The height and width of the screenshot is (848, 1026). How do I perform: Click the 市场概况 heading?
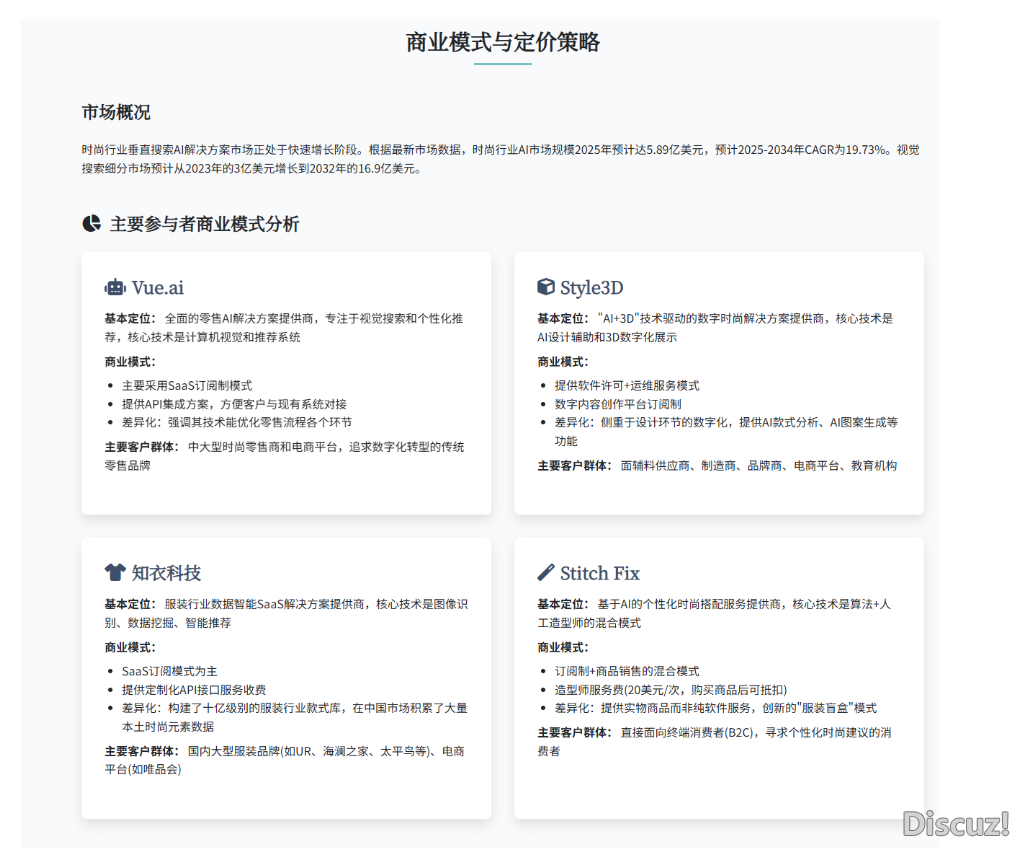coord(116,113)
